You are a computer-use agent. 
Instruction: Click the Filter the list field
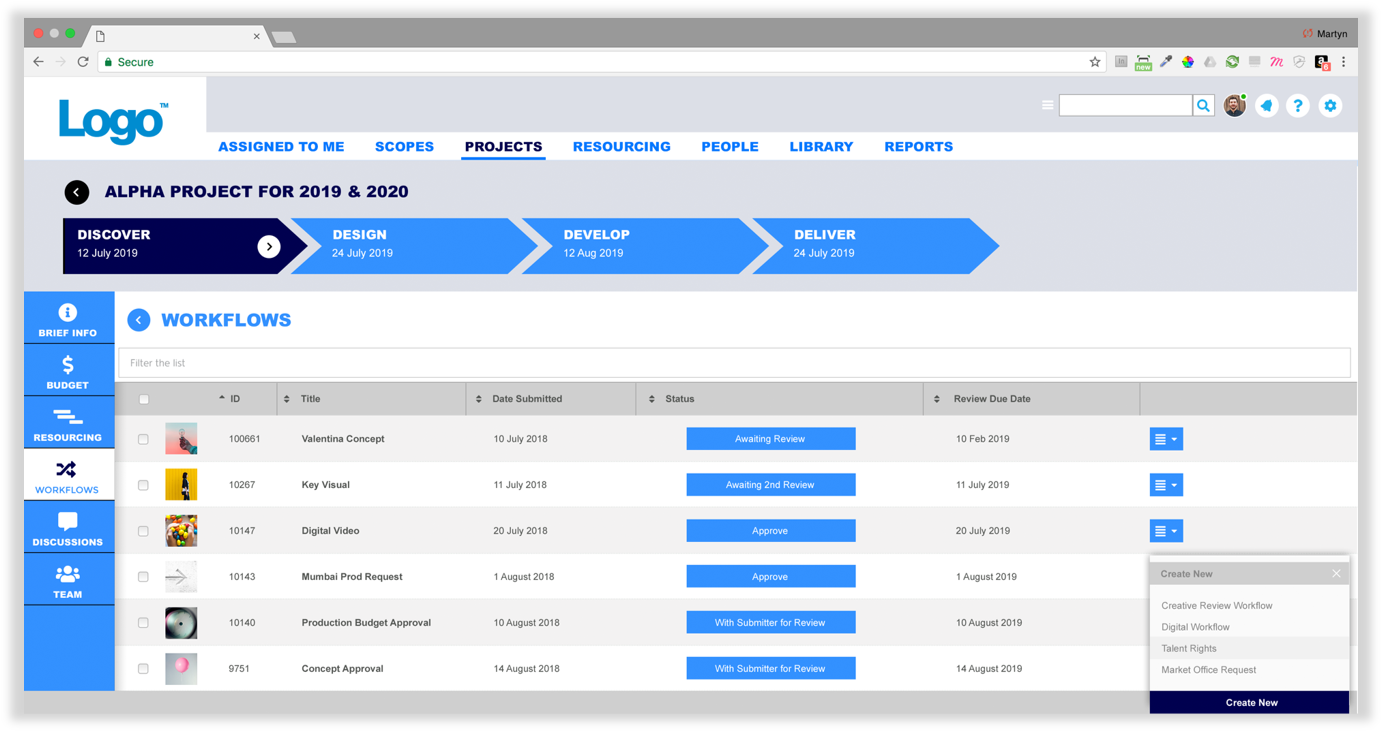[x=735, y=363]
